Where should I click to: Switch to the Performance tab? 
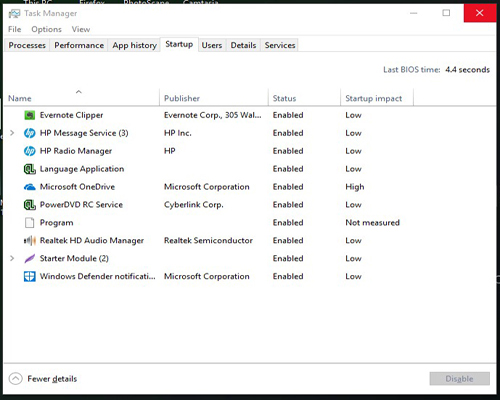click(79, 45)
